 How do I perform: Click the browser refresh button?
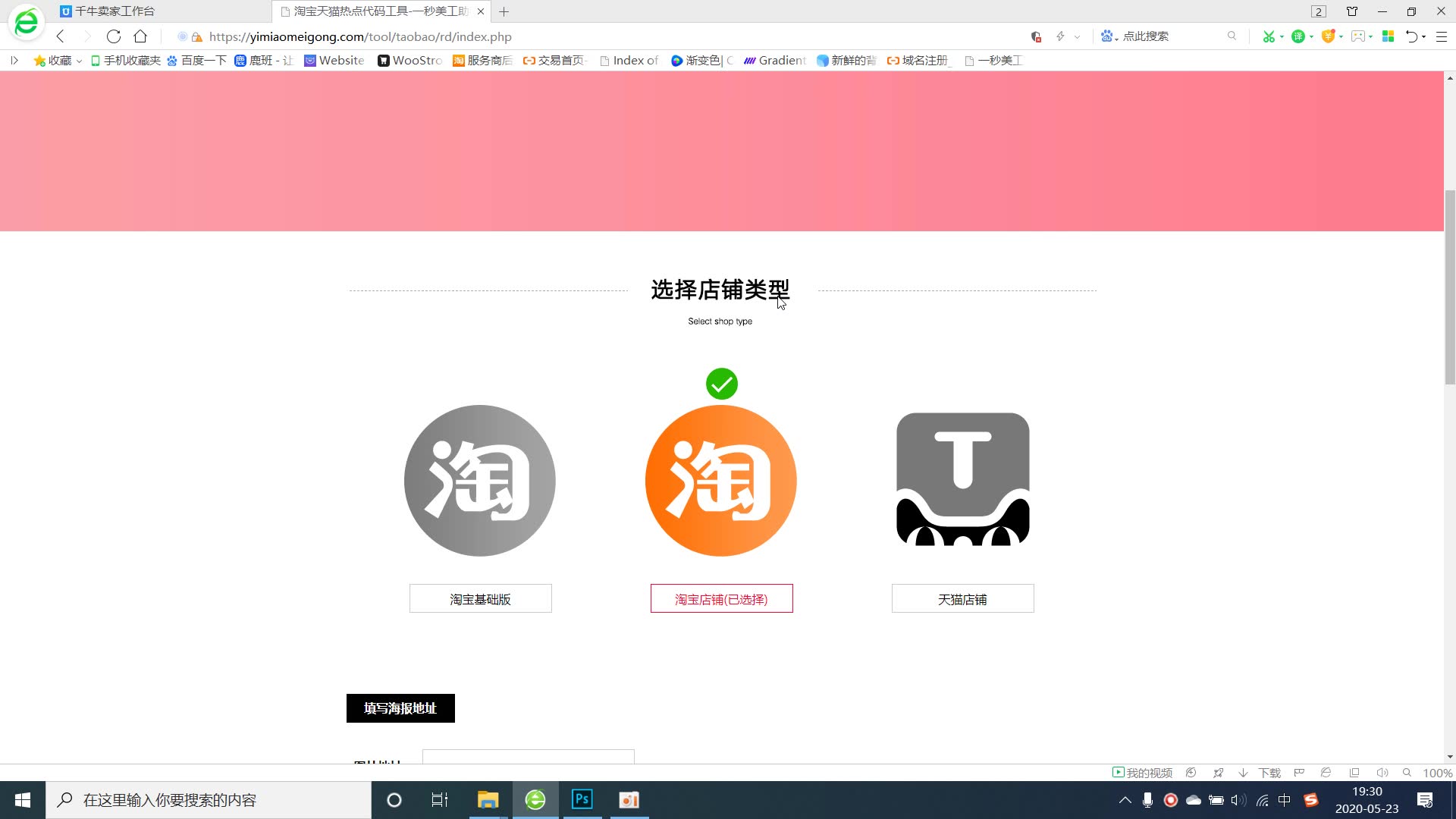pos(114,37)
